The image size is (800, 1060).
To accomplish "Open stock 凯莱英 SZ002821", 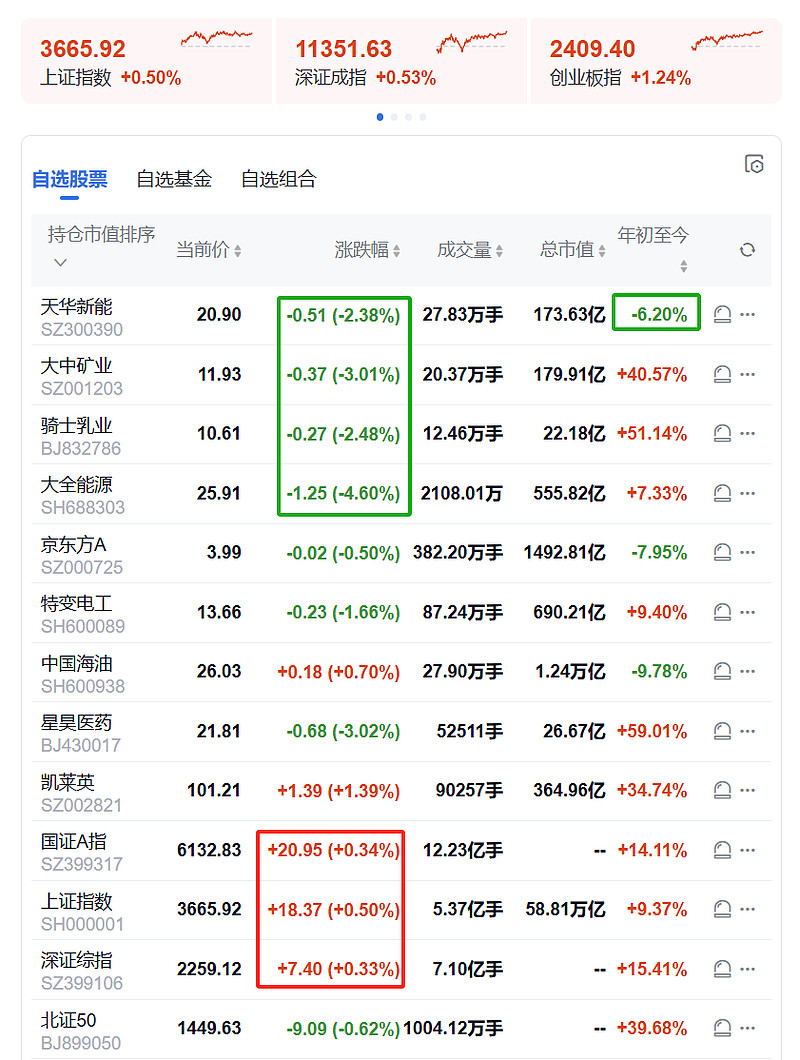I will [x=82, y=793].
